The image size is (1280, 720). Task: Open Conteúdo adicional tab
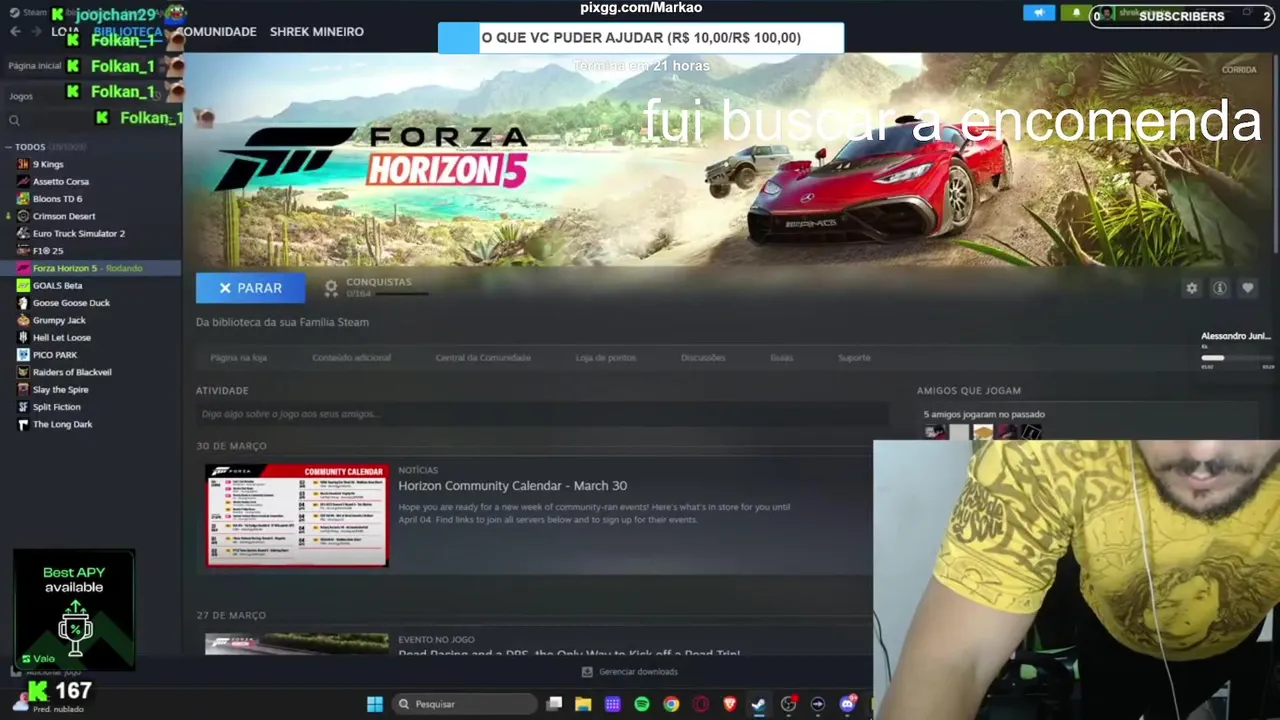click(x=351, y=357)
